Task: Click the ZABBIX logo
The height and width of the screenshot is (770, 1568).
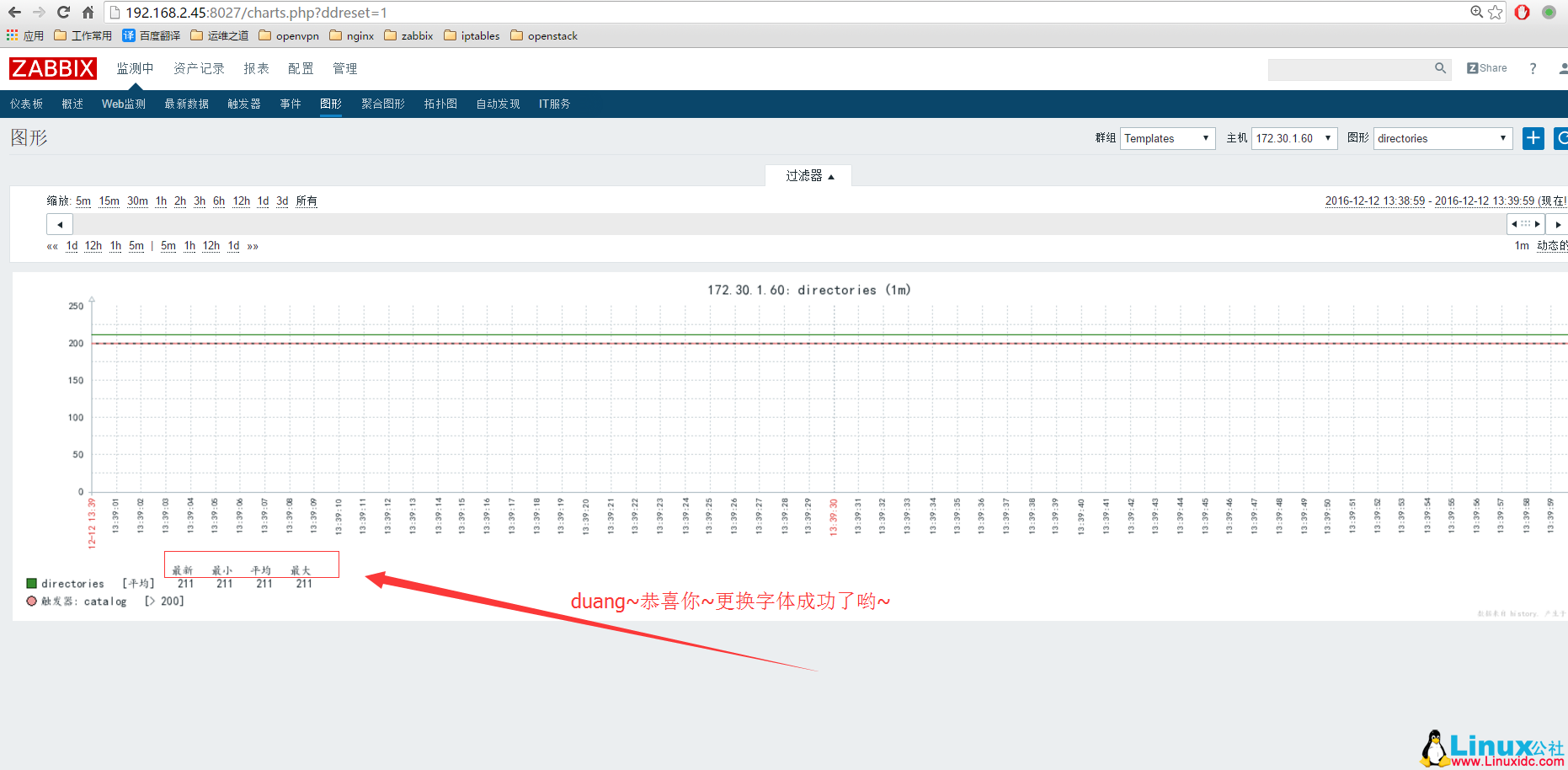Action: (x=53, y=68)
